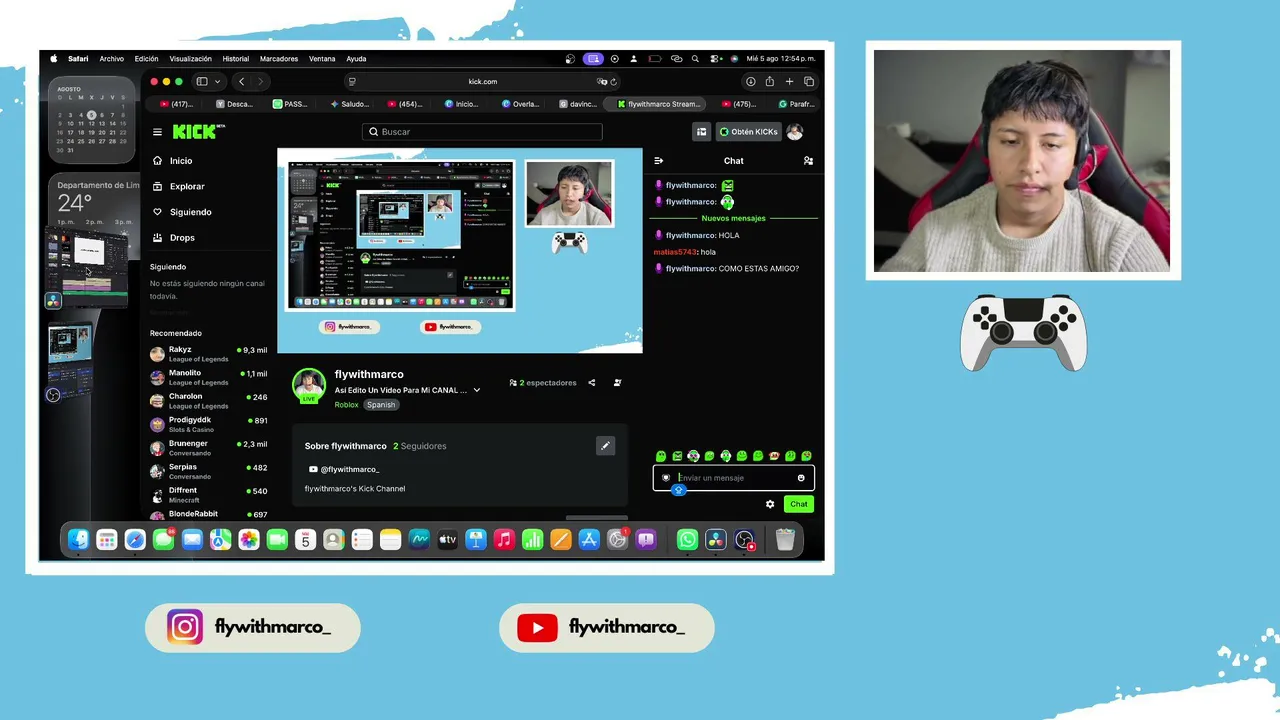The width and height of the screenshot is (1280, 720).
Task: Open a new Safari tab with plus
Action: (789, 82)
